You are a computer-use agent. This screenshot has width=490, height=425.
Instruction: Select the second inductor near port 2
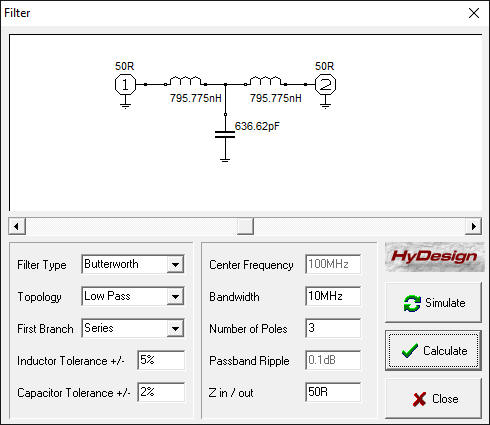click(265, 81)
